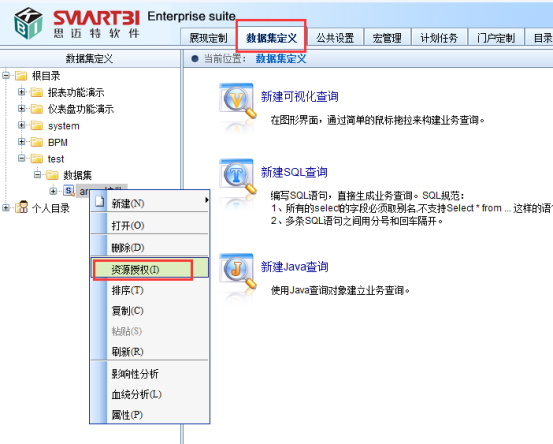Click the Java query magnifier icon labeled J
This screenshot has width=553, height=444.
[237, 271]
